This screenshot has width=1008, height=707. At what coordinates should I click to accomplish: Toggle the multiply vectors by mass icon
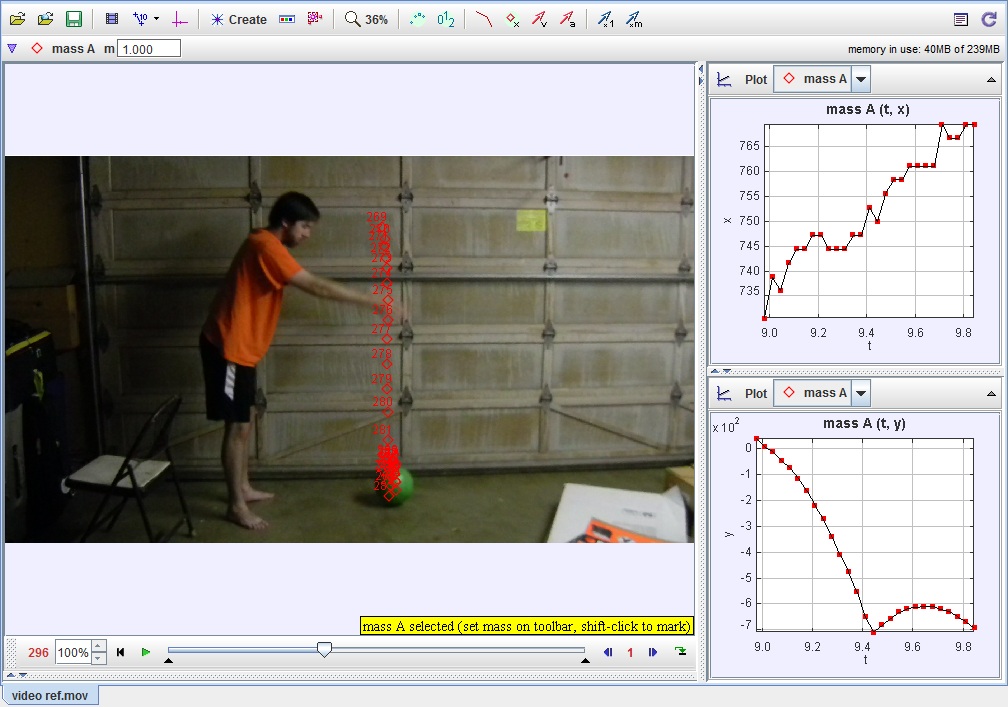pyautogui.click(x=634, y=19)
